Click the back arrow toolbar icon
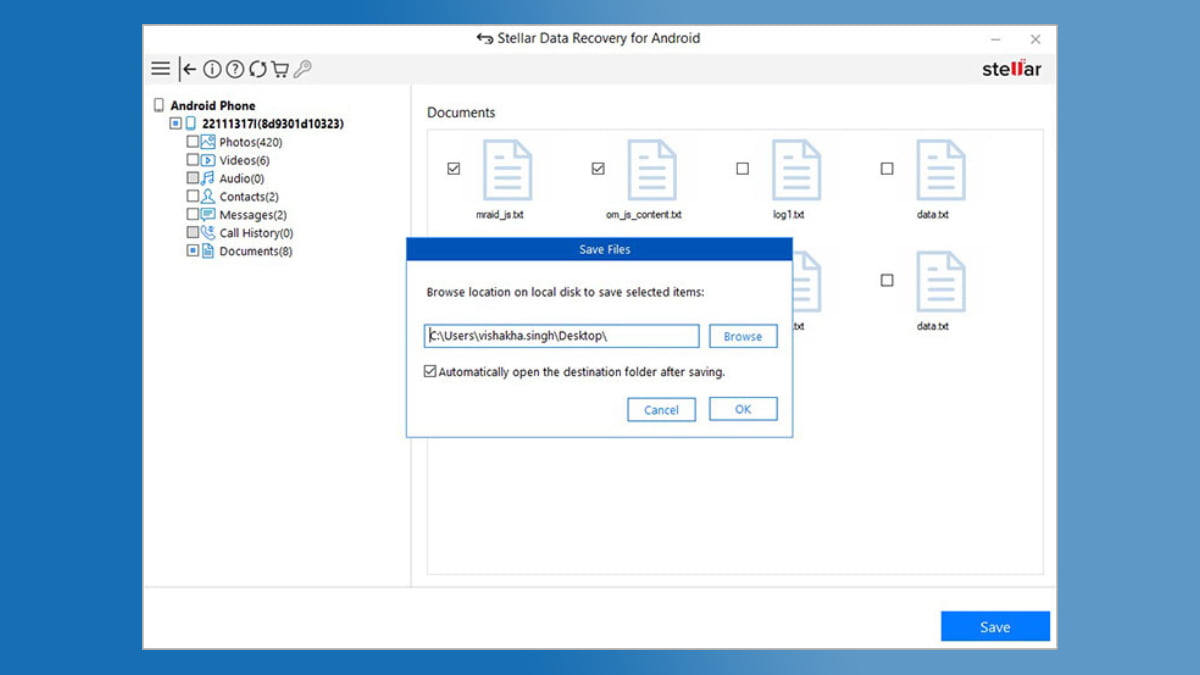The width and height of the screenshot is (1200, 675). tap(188, 69)
